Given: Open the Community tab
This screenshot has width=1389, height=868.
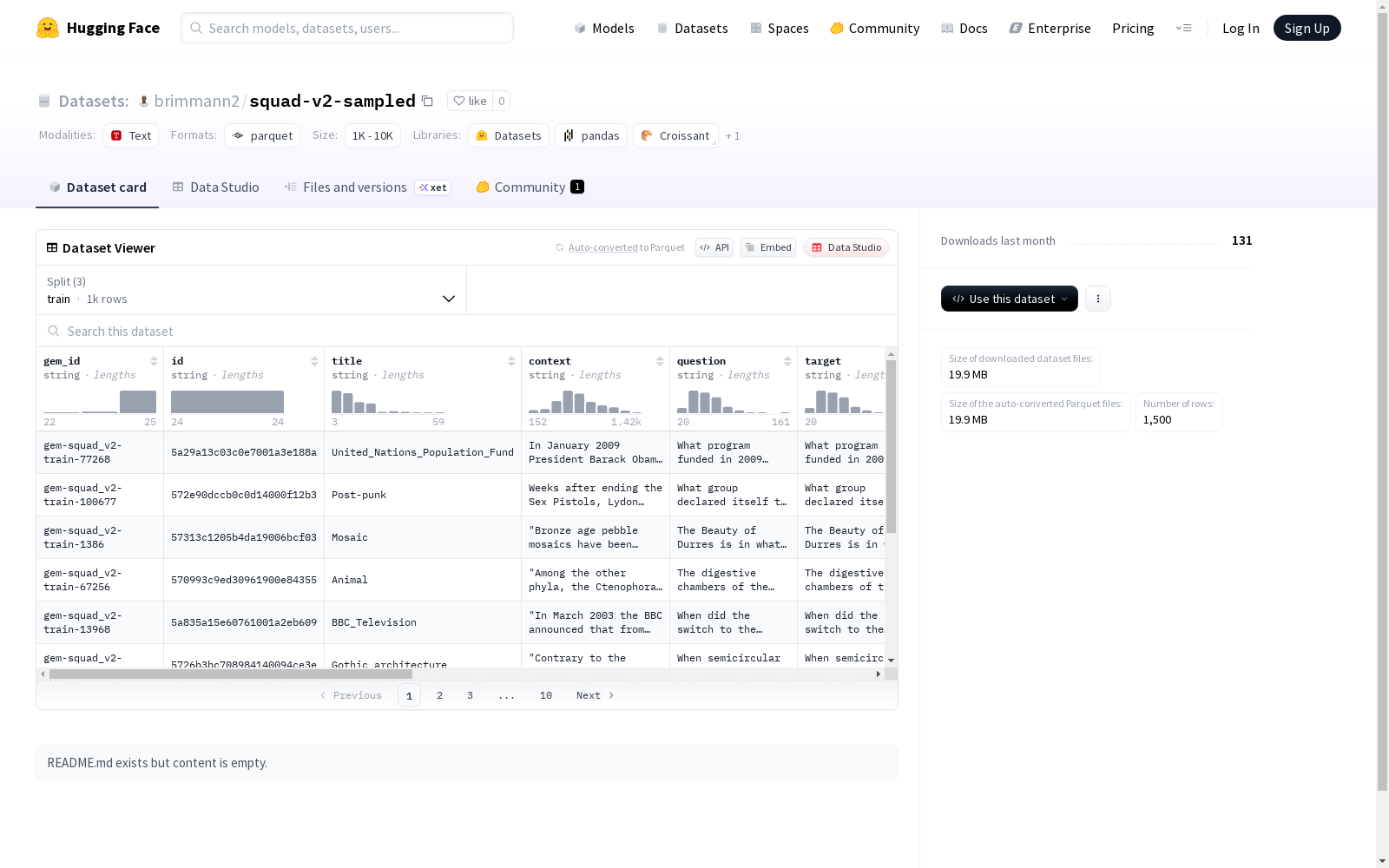Looking at the screenshot, I should click(530, 187).
